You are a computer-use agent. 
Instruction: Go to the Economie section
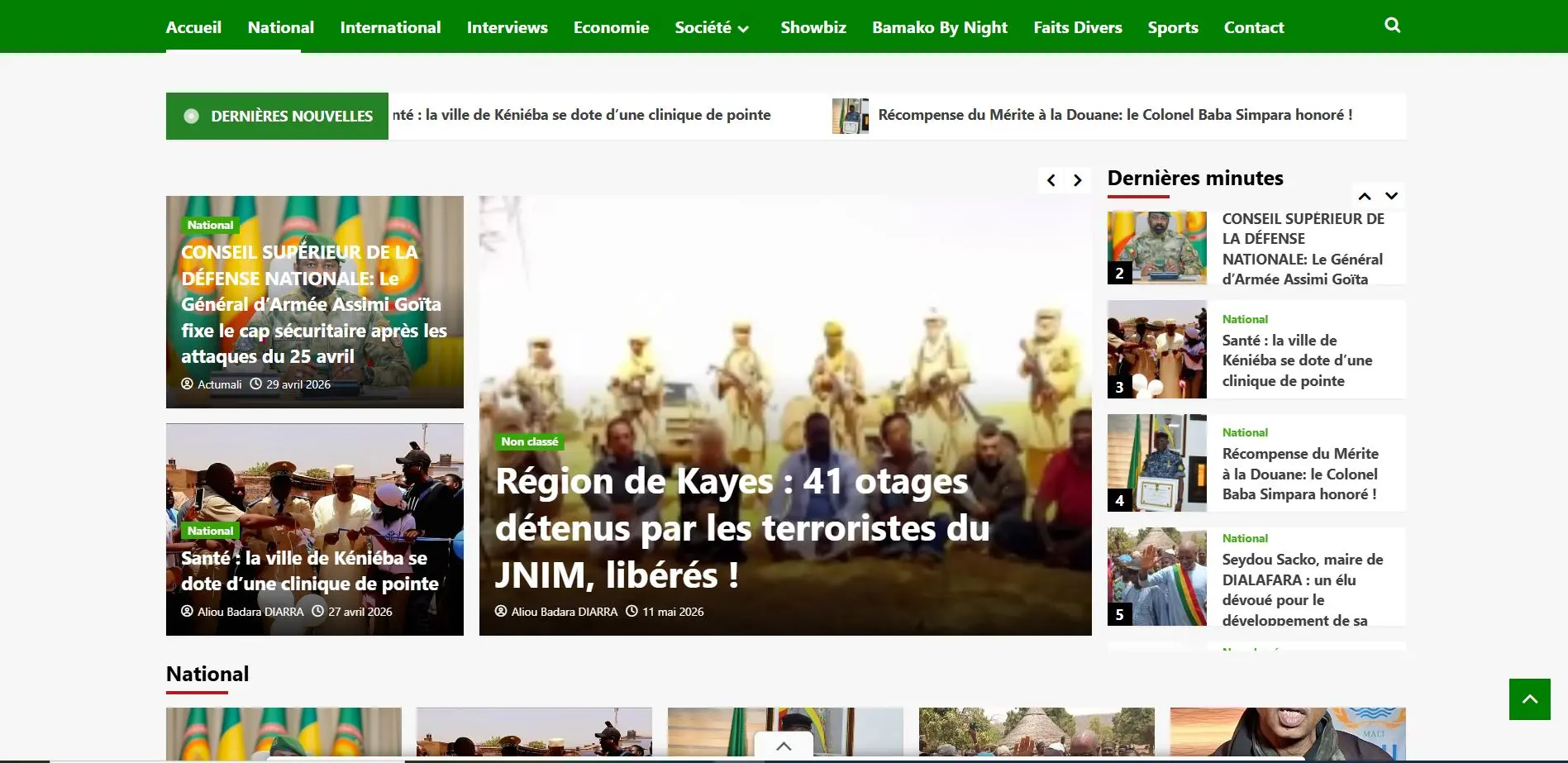click(612, 27)
